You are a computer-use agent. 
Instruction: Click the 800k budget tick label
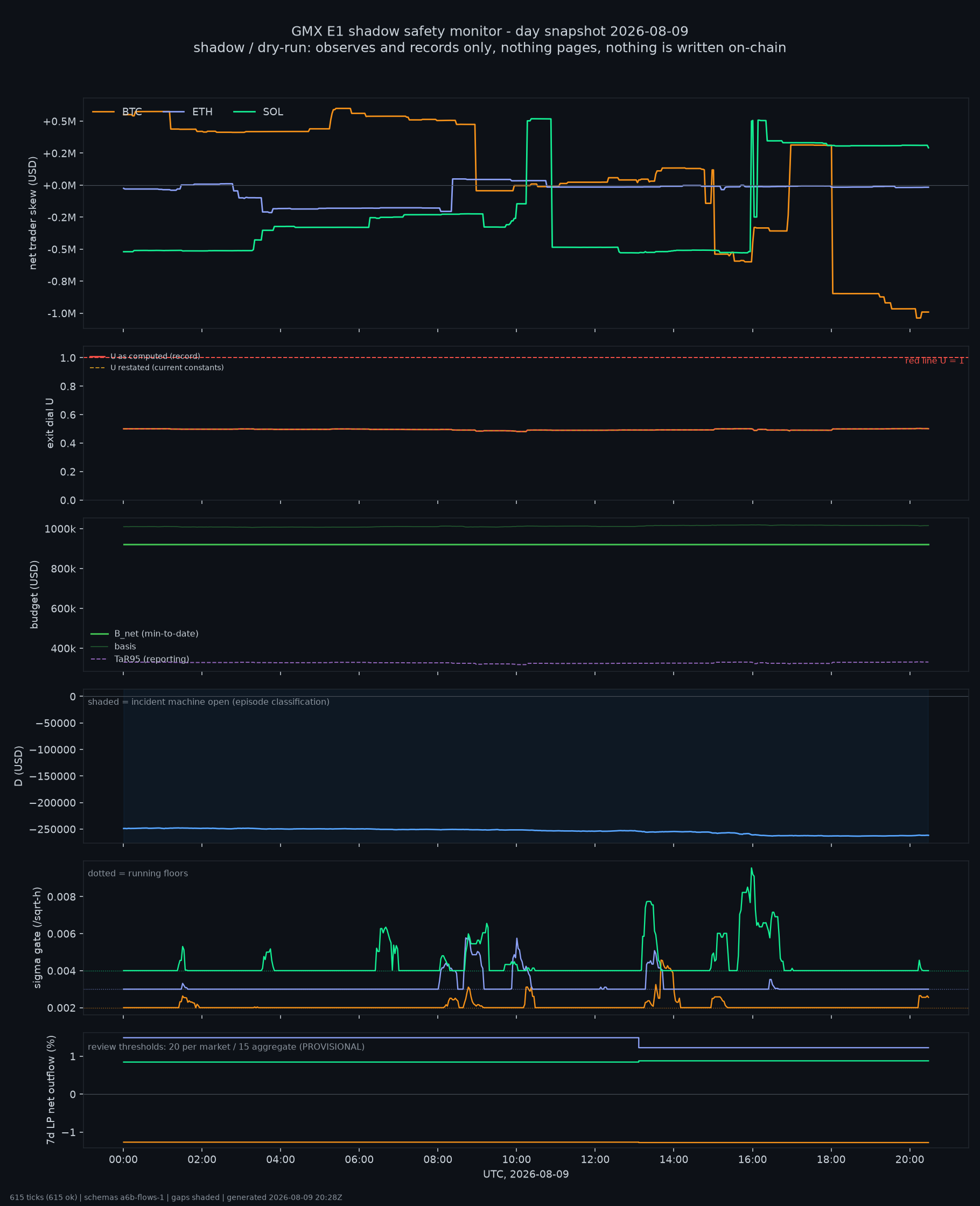click(62, 569)
